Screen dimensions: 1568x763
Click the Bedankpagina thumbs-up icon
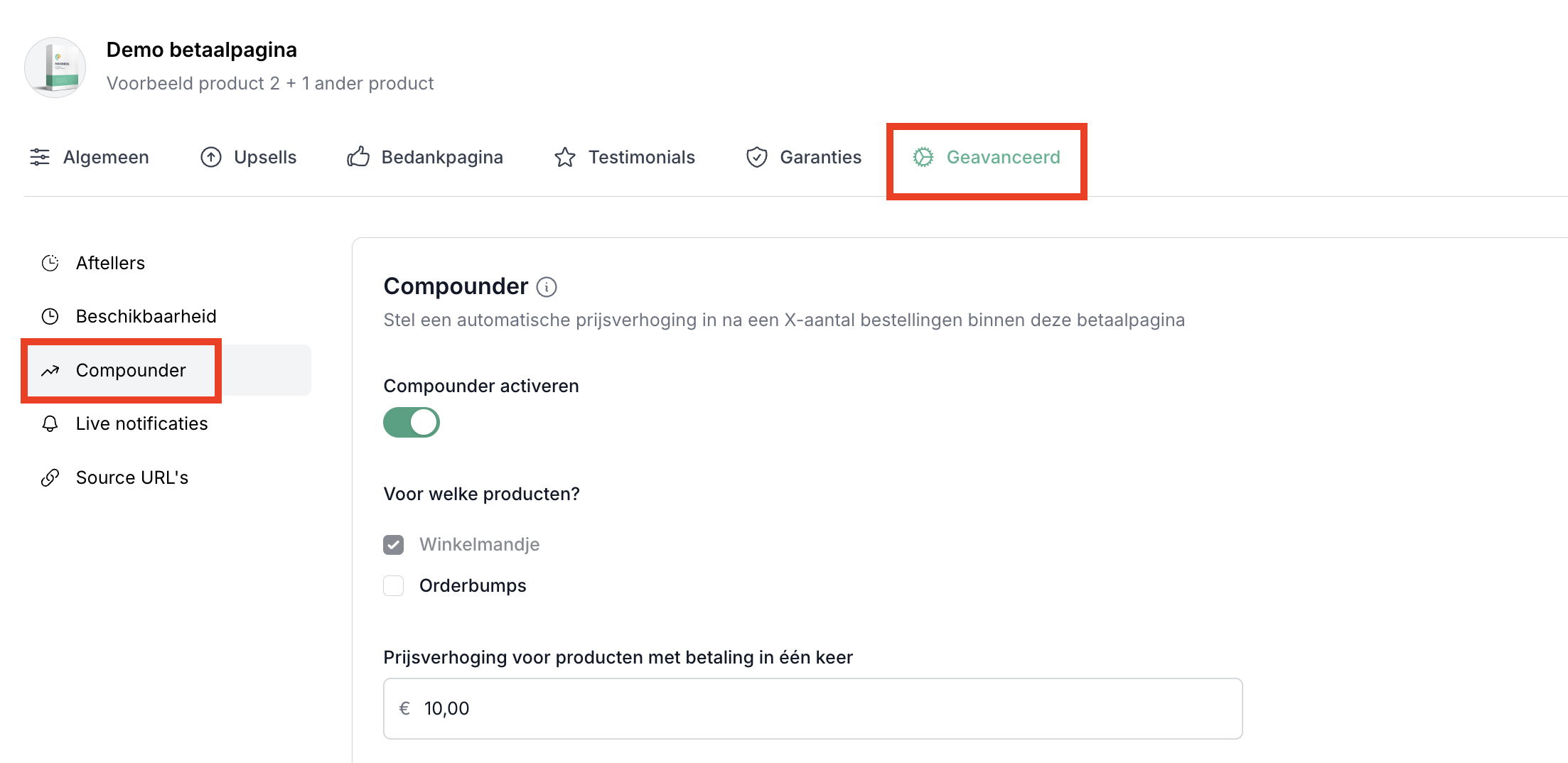point(358,157)
